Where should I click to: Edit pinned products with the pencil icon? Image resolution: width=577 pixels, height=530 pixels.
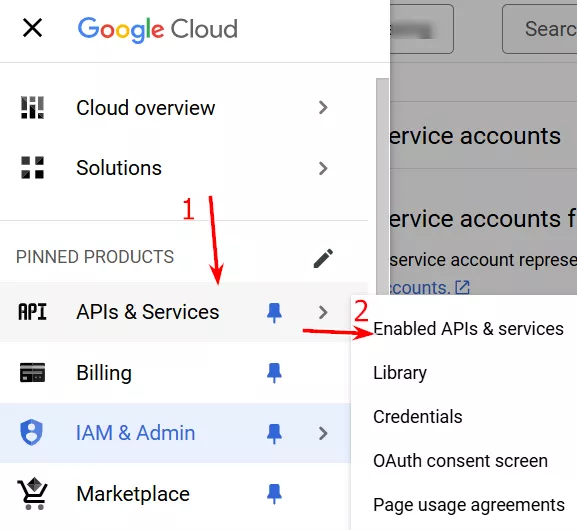pyautogui.click(x=323, y=258)
